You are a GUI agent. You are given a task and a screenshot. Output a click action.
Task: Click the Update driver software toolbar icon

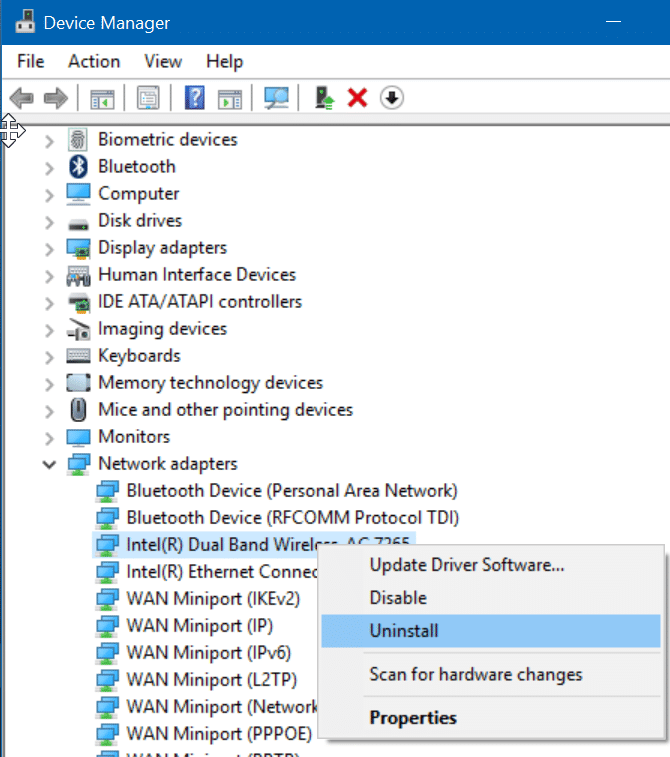(x=324, y=98)
